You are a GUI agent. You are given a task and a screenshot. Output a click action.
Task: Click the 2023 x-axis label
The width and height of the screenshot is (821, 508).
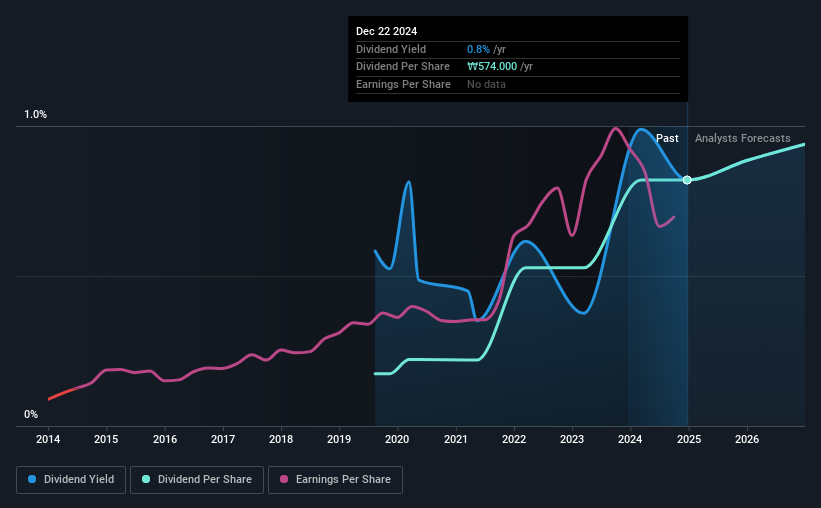[572, 439]
